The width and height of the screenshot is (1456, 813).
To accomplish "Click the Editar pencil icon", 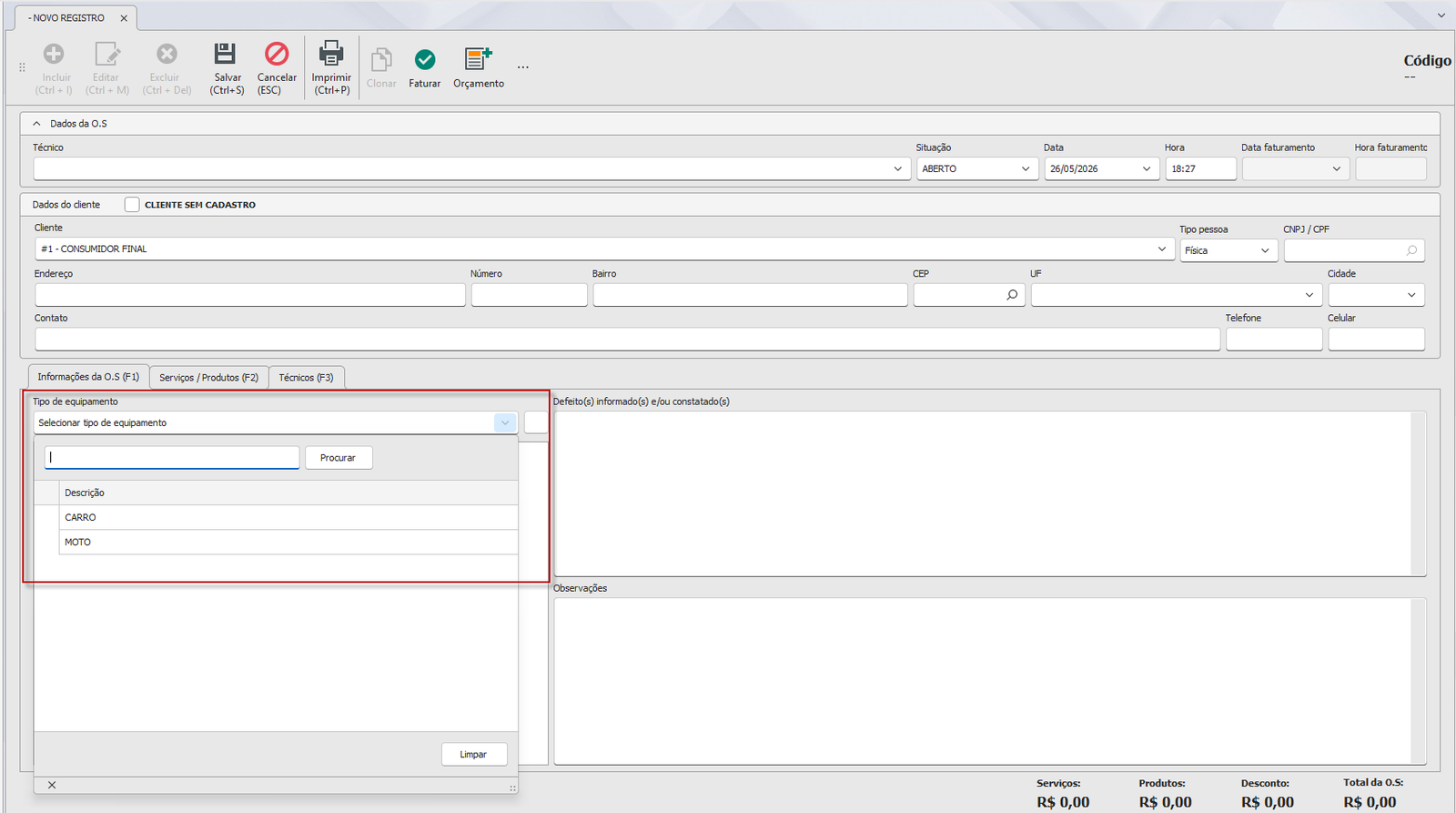I will [107, 55].
